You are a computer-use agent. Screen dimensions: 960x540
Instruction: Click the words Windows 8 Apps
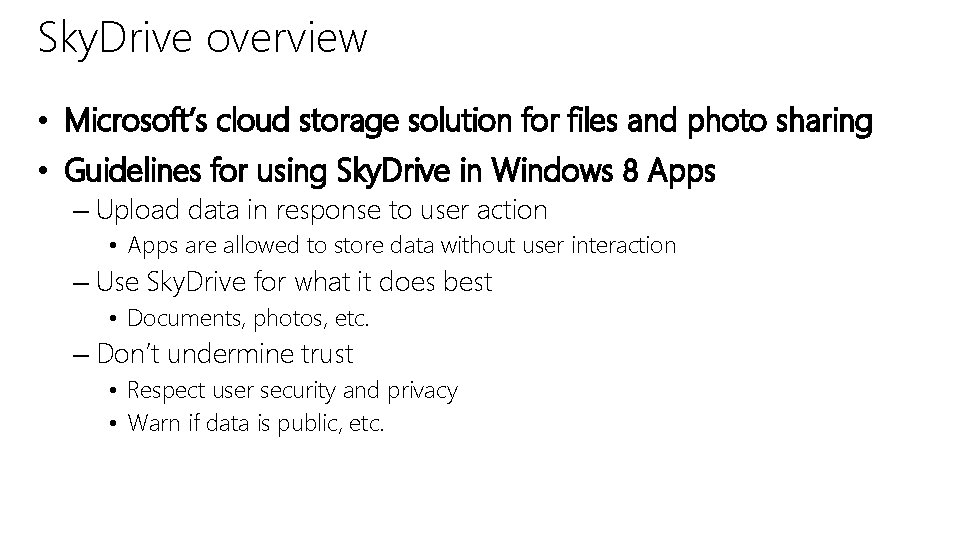(603, 171)
